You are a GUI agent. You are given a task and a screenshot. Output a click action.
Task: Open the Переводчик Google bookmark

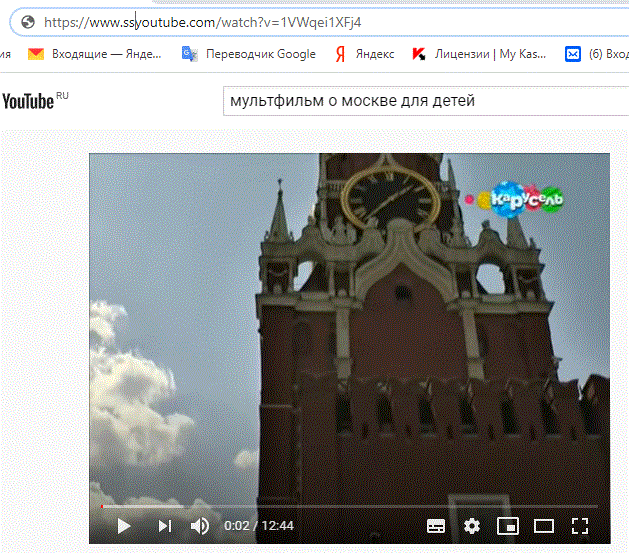(249, 54)
